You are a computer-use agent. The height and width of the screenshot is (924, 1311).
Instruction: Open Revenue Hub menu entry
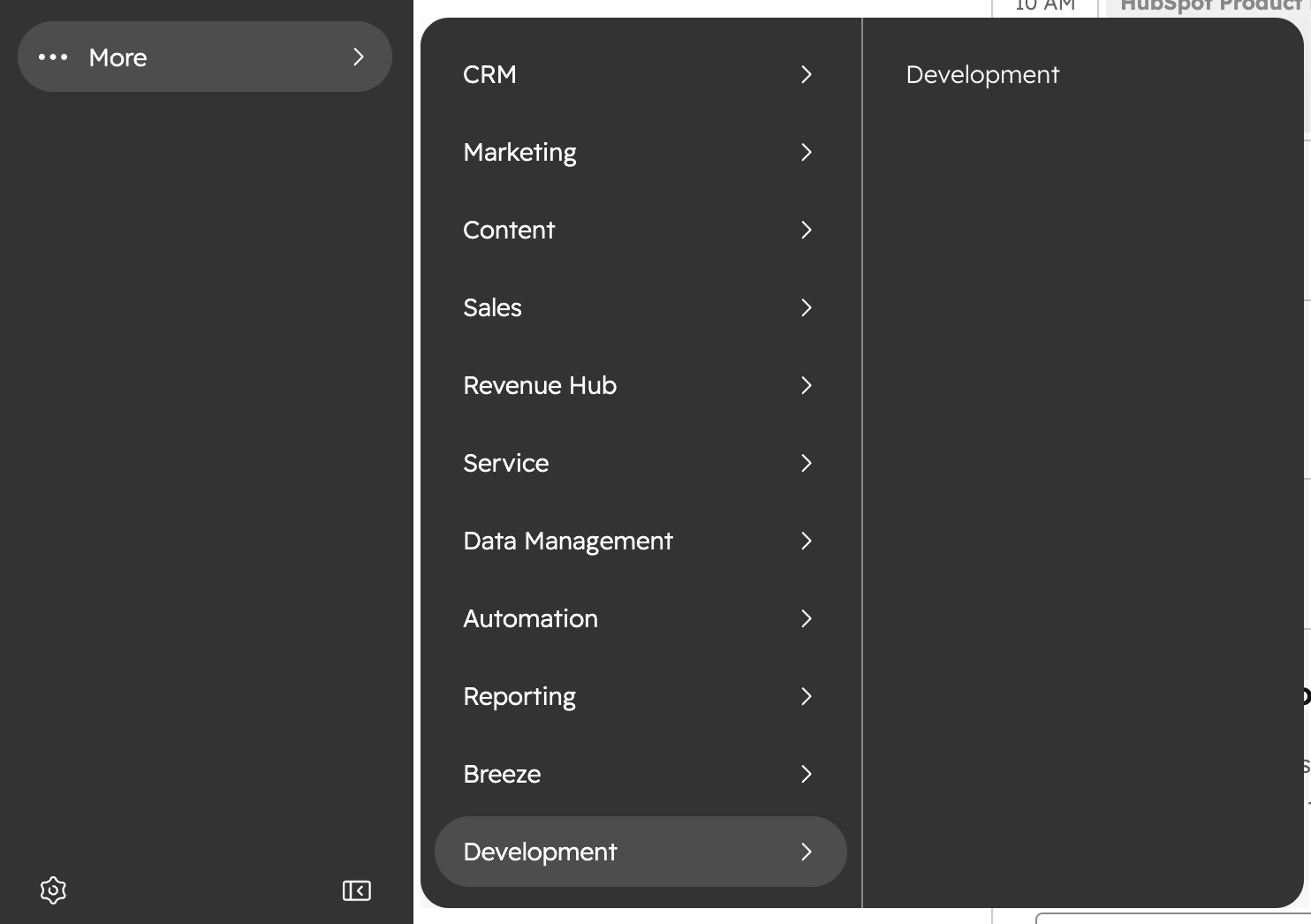click(640, 385)
